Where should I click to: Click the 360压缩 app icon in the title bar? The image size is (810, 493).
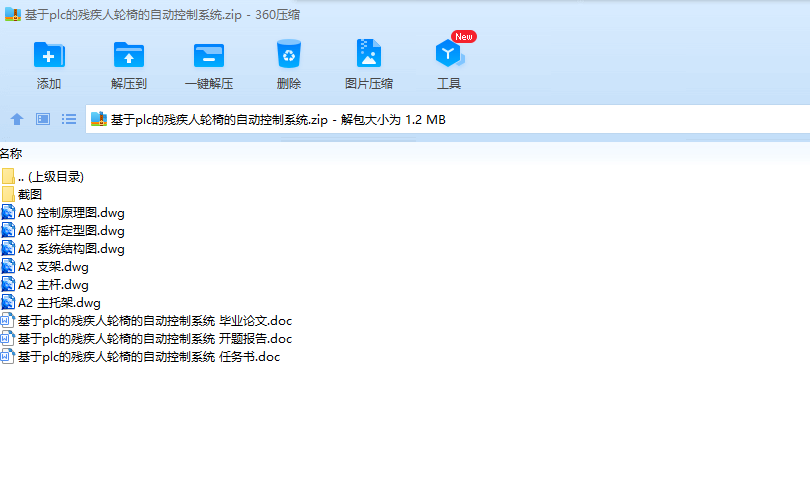click(13, 14)
